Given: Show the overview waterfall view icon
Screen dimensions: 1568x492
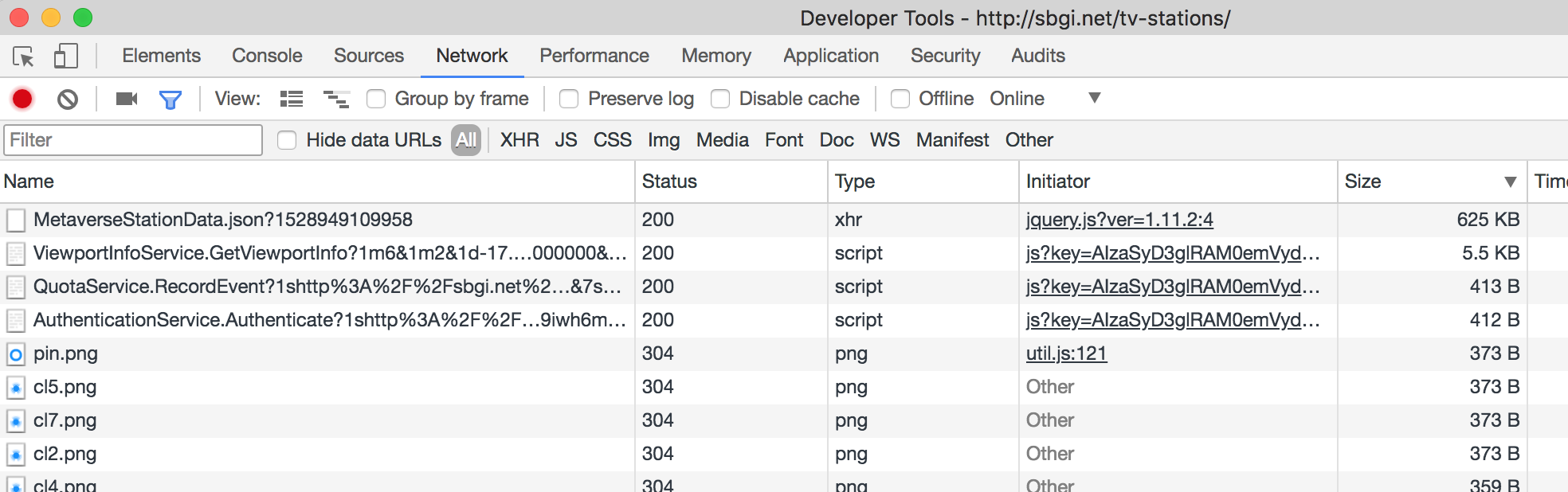Looking at the screenshot, I should [x=335, y=99].
